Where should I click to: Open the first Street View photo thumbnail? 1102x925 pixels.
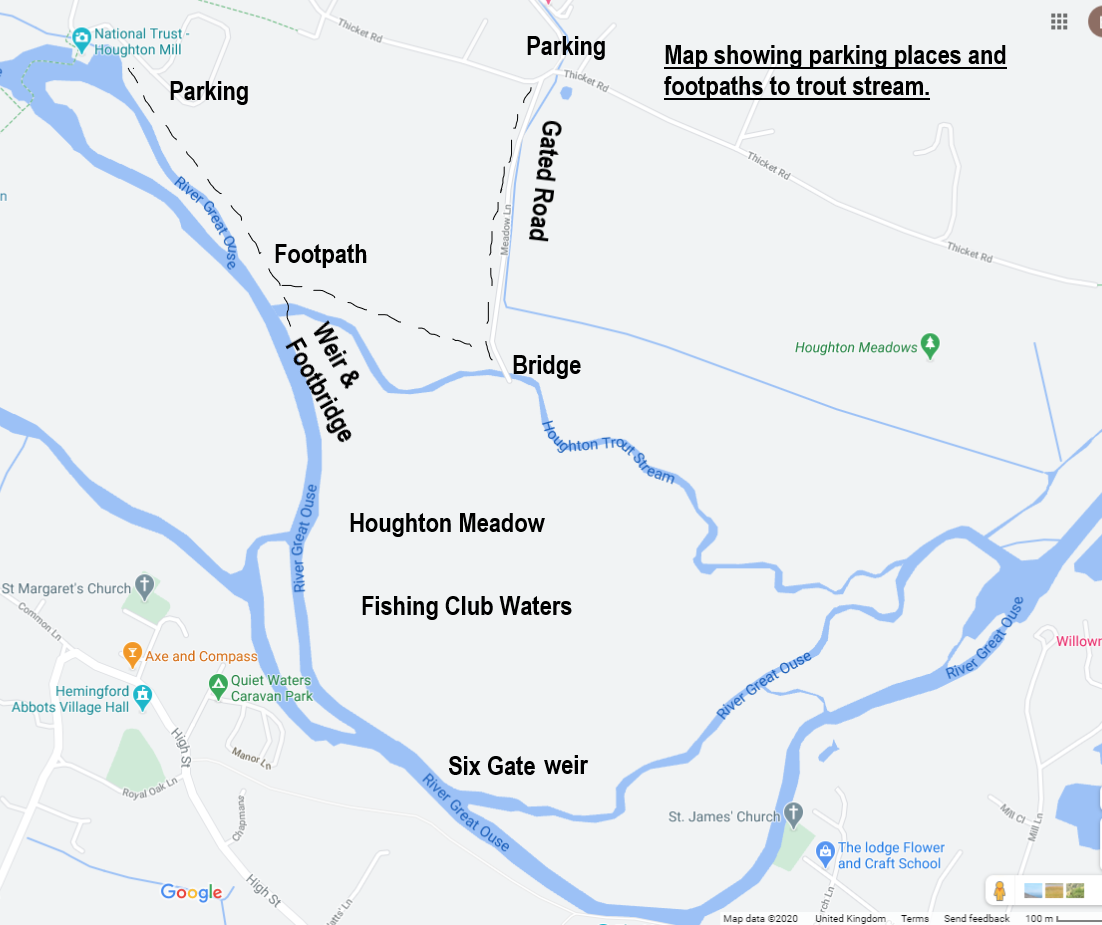pyautogui.click(x=1033, y=891)
